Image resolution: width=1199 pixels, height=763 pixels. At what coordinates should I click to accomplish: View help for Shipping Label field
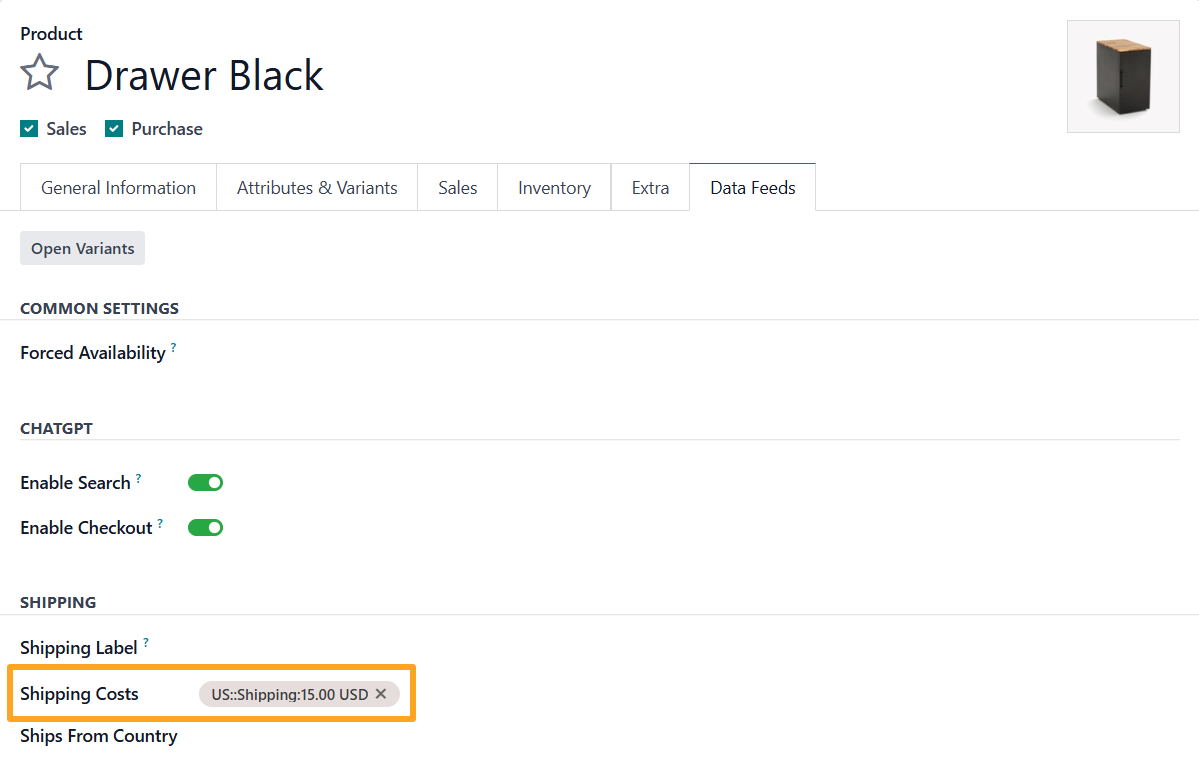click(x=147, y=641)
